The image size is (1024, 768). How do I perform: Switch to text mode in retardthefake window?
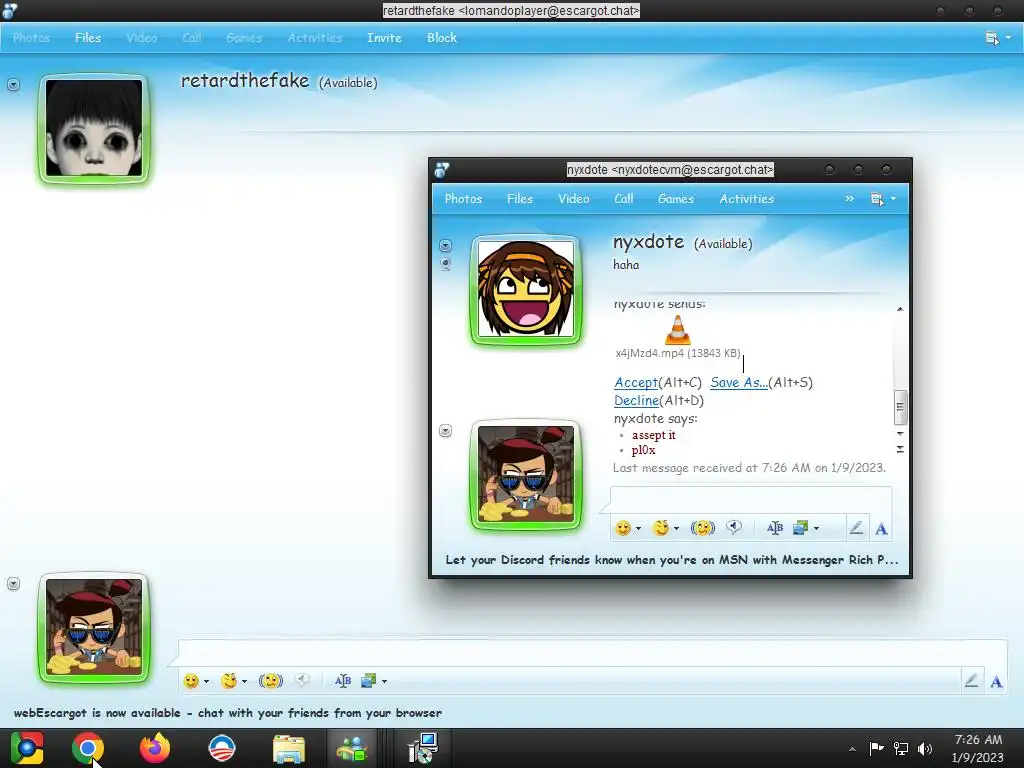[996, 681]
